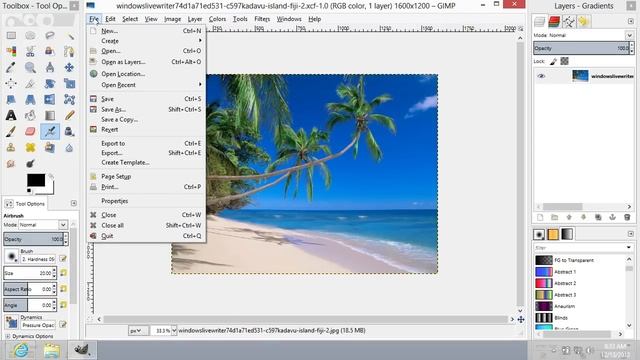The image size is (640, 360).
Task: Select the Scissors Select tool
Action: click(x=30, y=51)
